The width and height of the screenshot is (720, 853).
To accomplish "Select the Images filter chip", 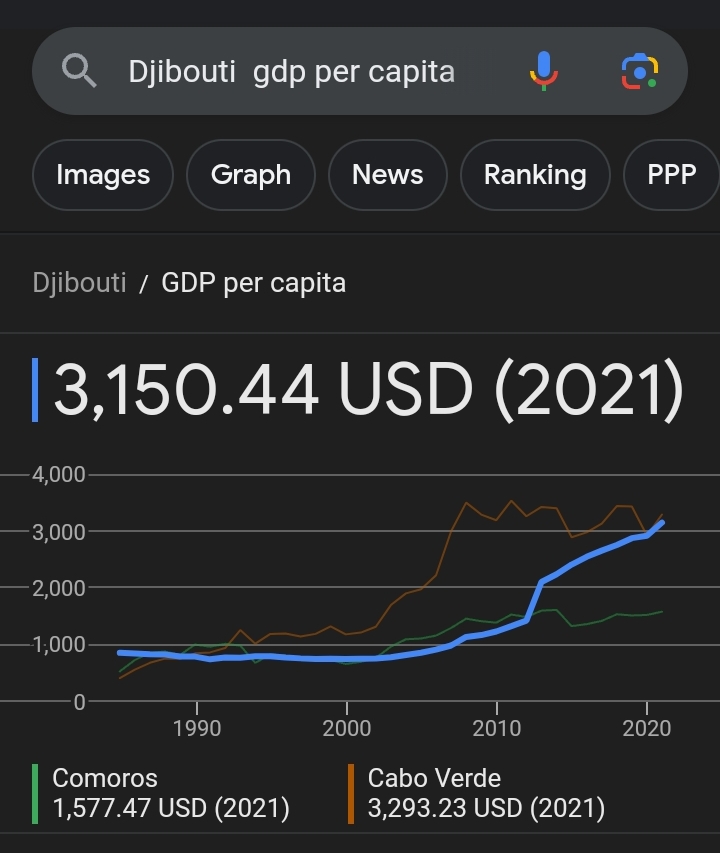I will coord(103,175).
